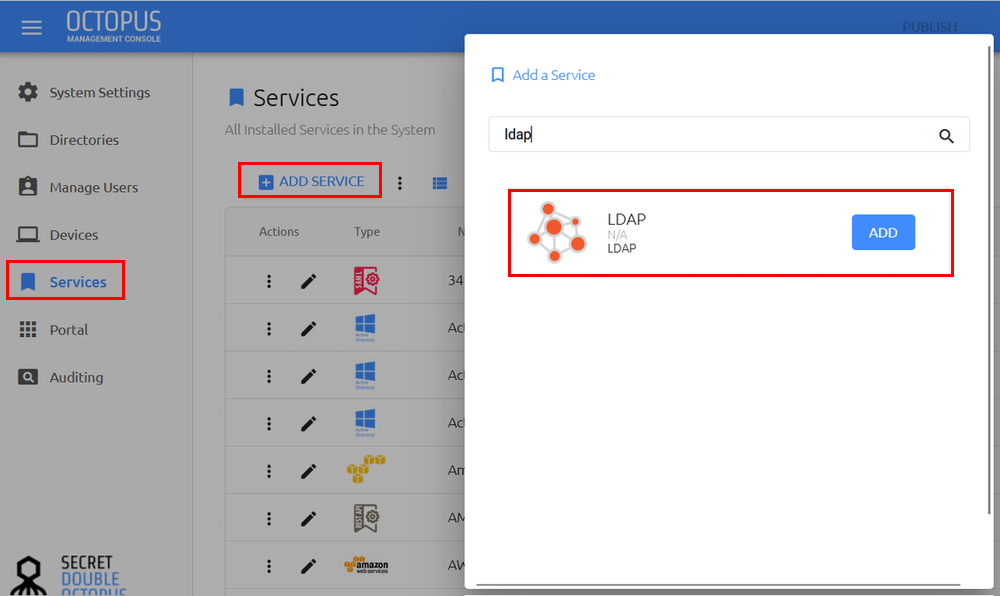The image size is (1000, 596).
Task: Click the 'All Installed Services in the System' subtitle
Action: click(330, 129)
